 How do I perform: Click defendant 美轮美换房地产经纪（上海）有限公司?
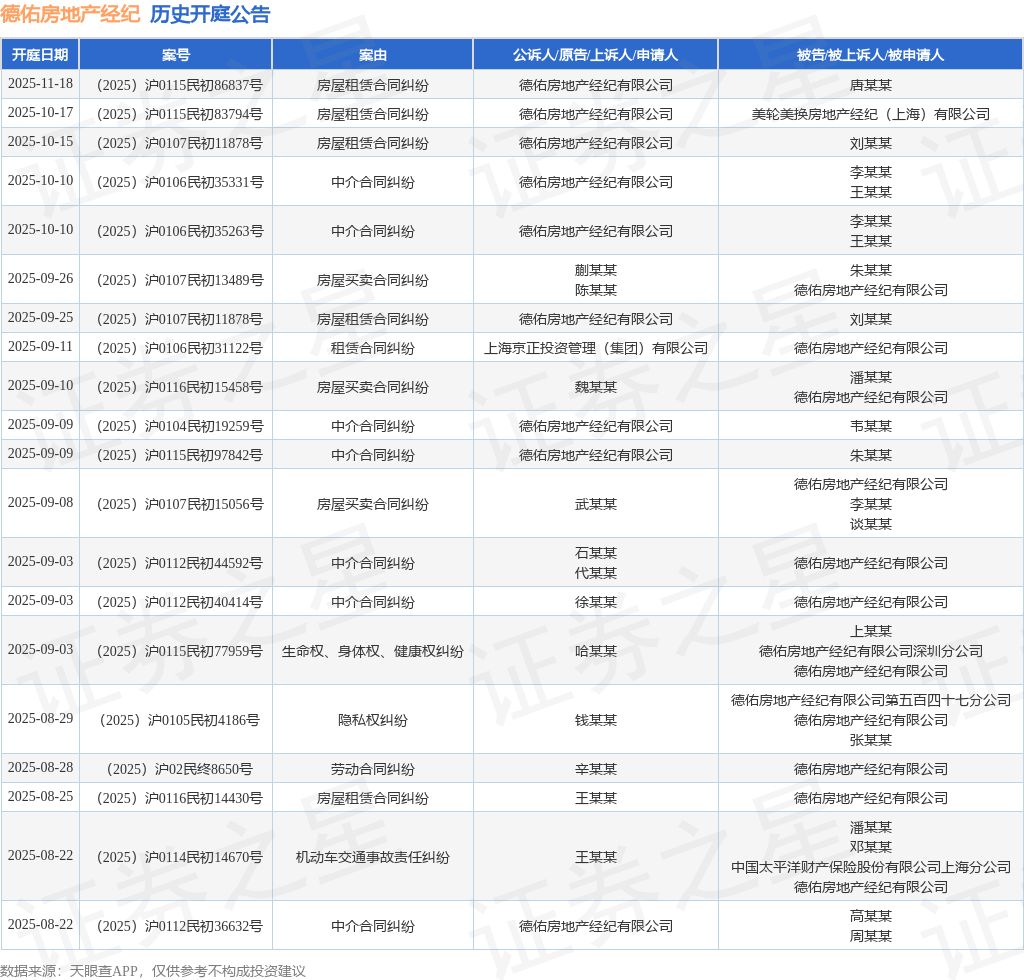click(871, 114)
